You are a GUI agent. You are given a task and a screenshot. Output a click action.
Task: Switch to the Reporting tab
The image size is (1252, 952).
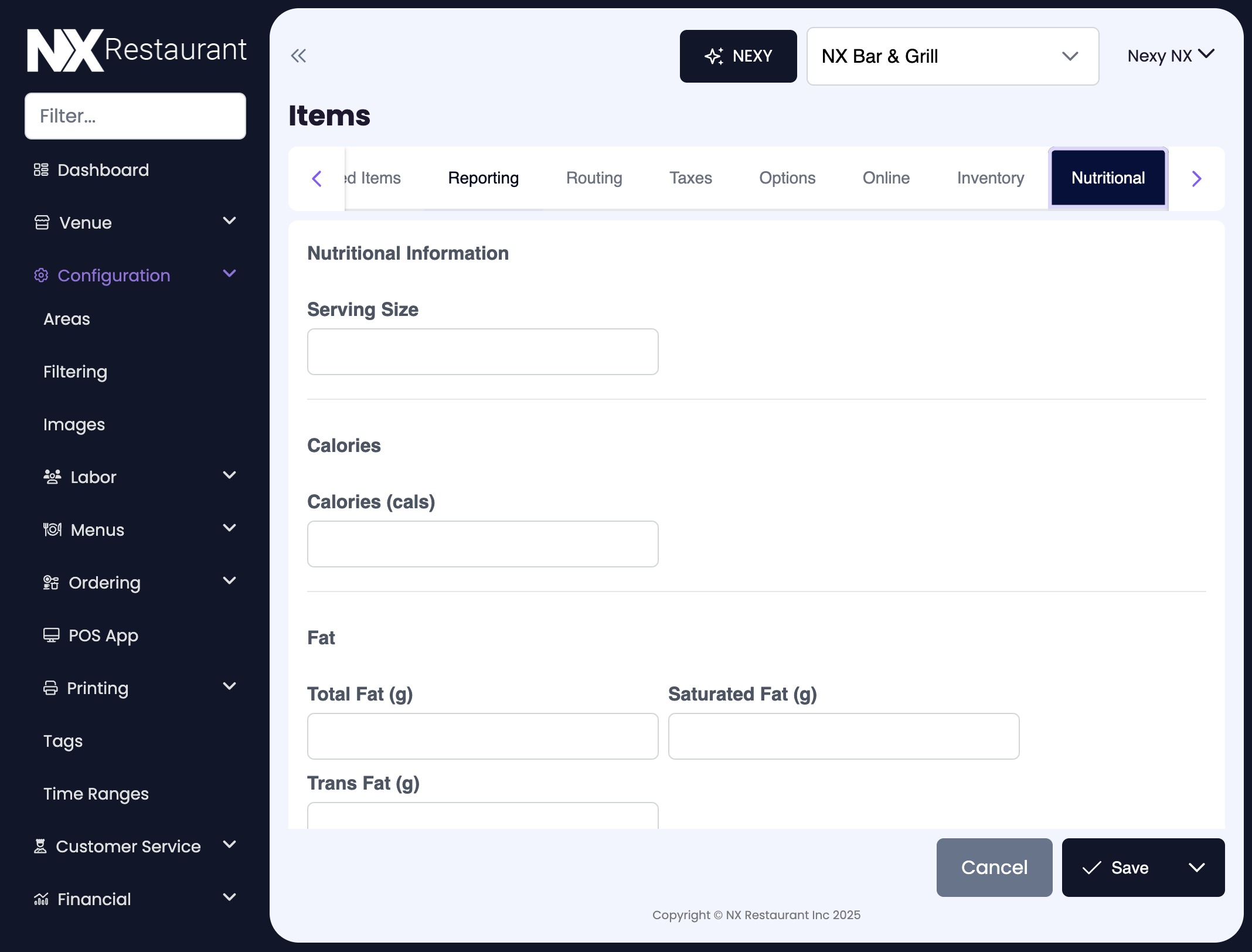click(x=483, y=178)
